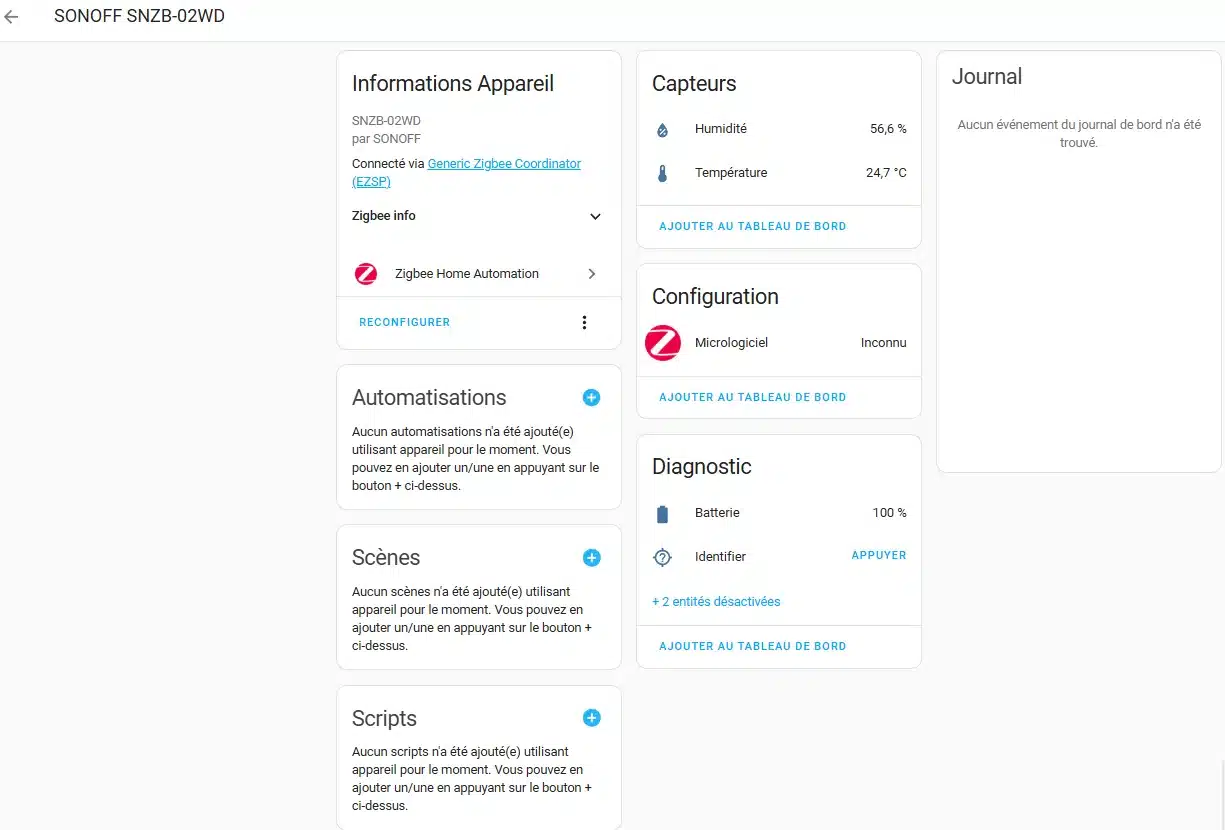Click the par SONOFF manufacturer text
The height and width of the screenshot is (830, 1225).
pos(386,139)
